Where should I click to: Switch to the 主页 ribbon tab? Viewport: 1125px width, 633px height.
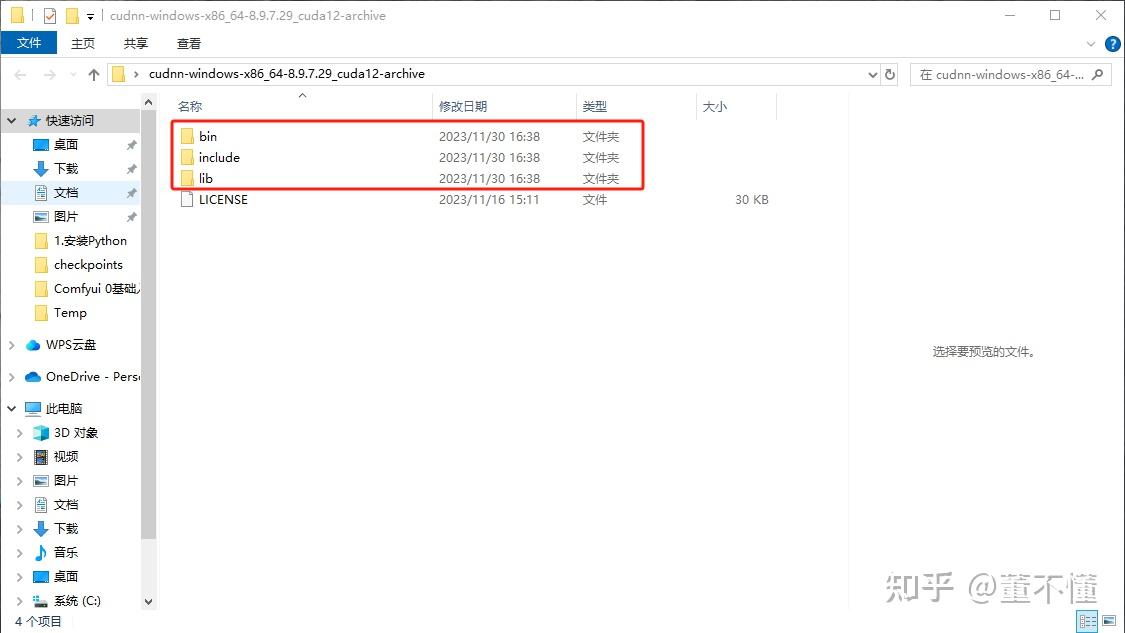coord(83,43)
